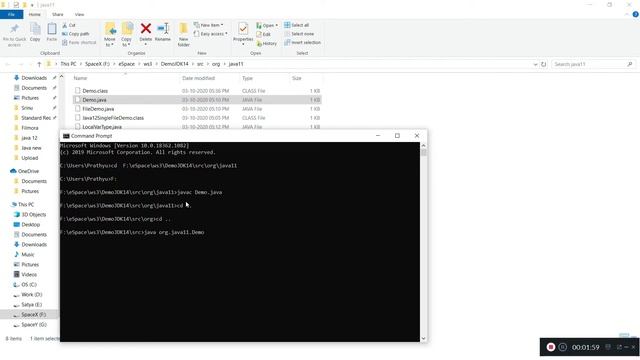The height and width of the screenshot is (360, 640).
Task: Click Command Prompt vertical scrollbar
Action: [x=423, y=242]
